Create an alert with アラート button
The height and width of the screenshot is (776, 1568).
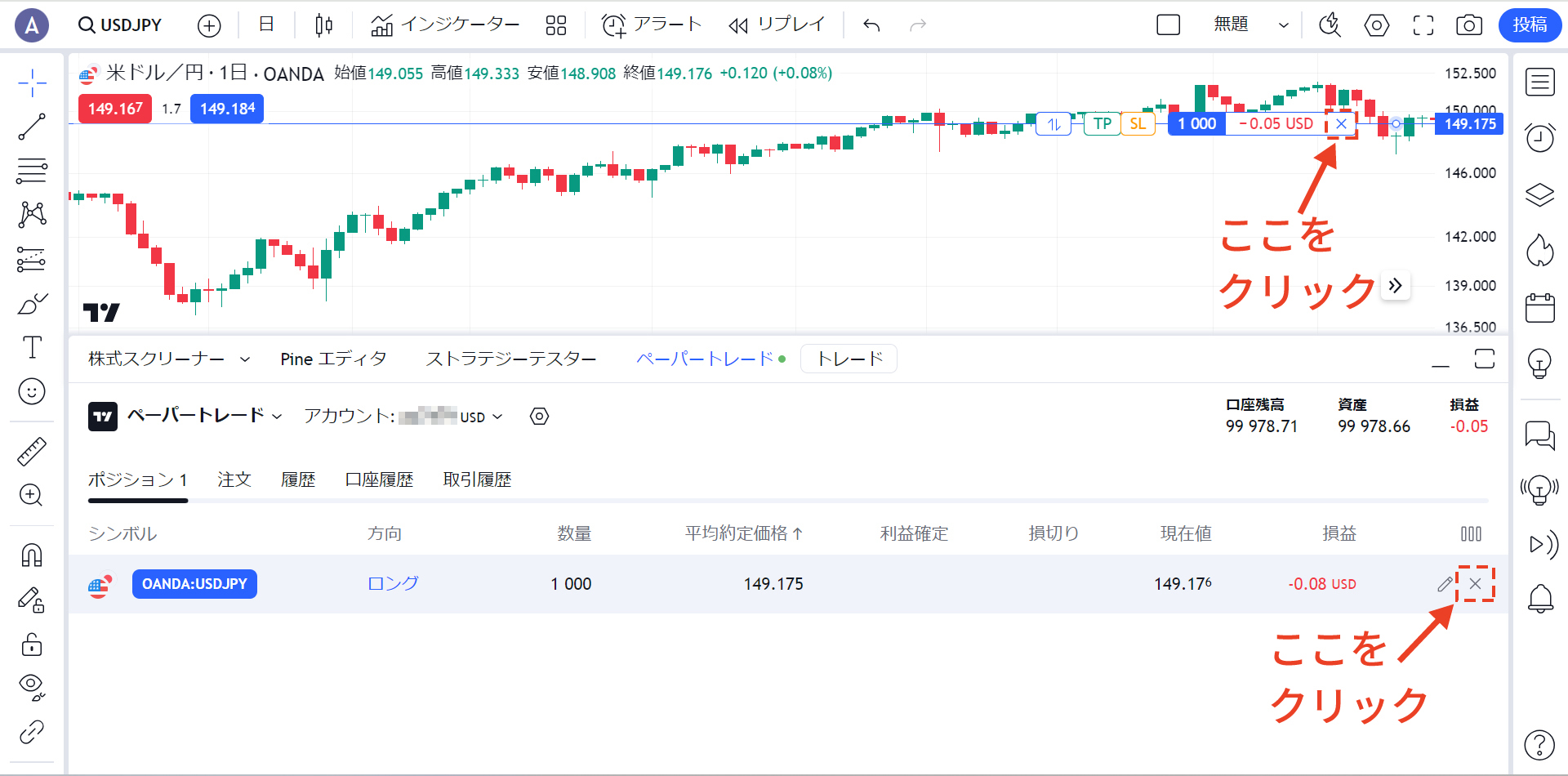click(x=652, y=25)
